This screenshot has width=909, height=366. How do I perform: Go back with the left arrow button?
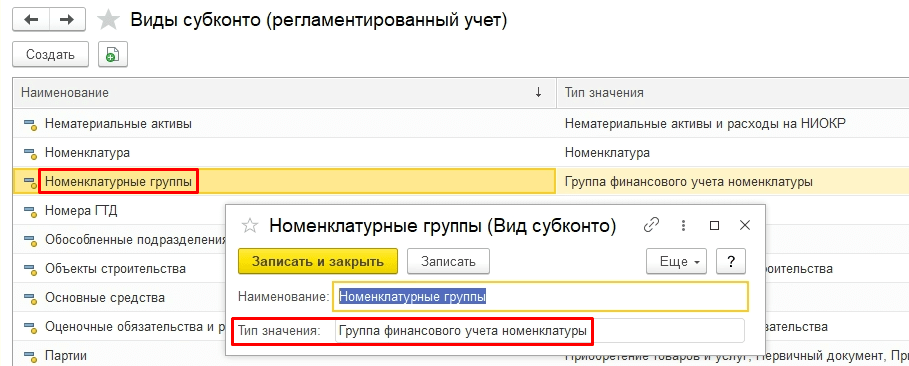(x=31, y=20)
